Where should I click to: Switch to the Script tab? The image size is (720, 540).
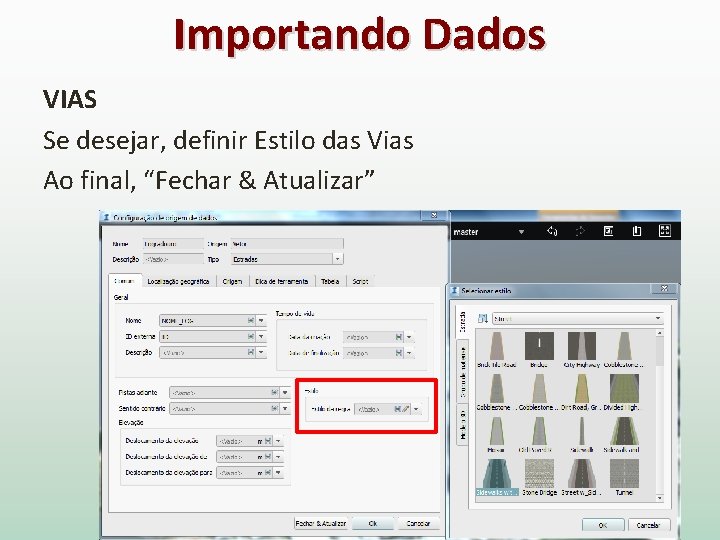[360, 281]
